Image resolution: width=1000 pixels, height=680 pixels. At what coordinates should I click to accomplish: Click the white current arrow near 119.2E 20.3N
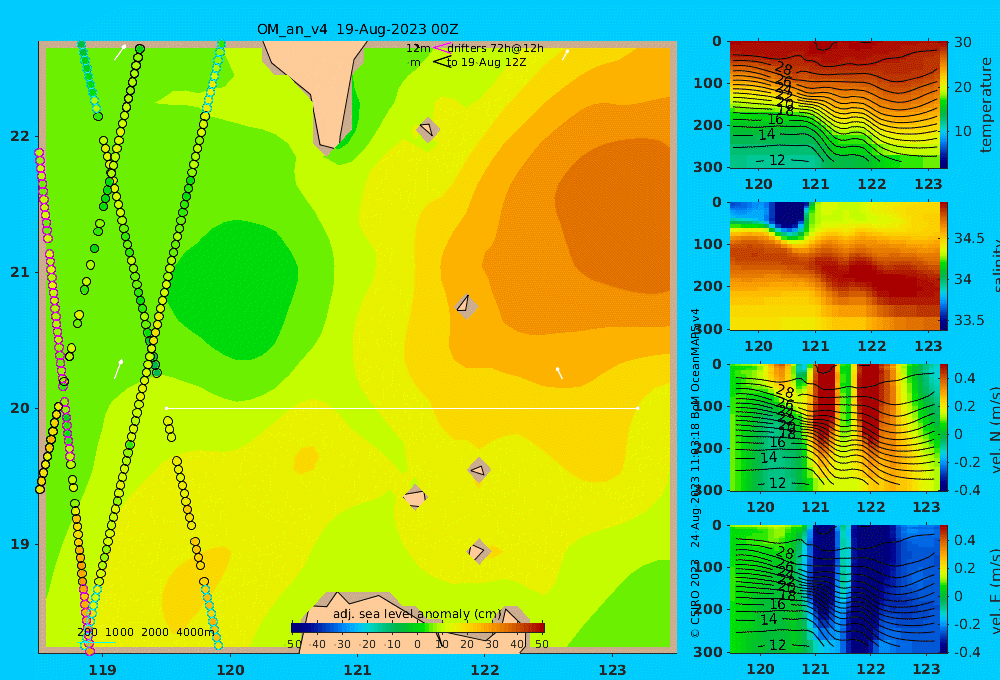point(118,369)
